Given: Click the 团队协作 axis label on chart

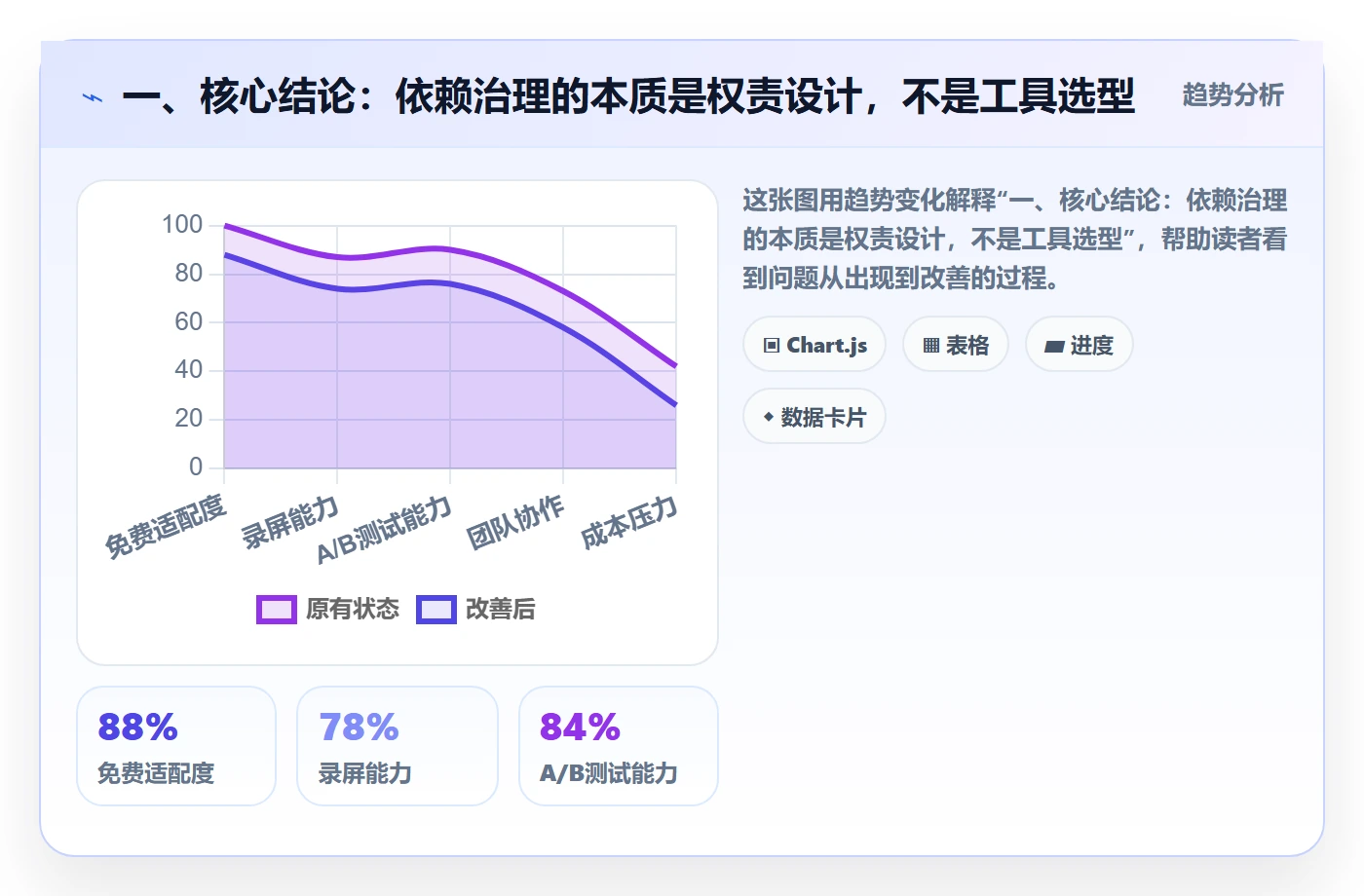Looking at the screenshot, I should 515,522.
